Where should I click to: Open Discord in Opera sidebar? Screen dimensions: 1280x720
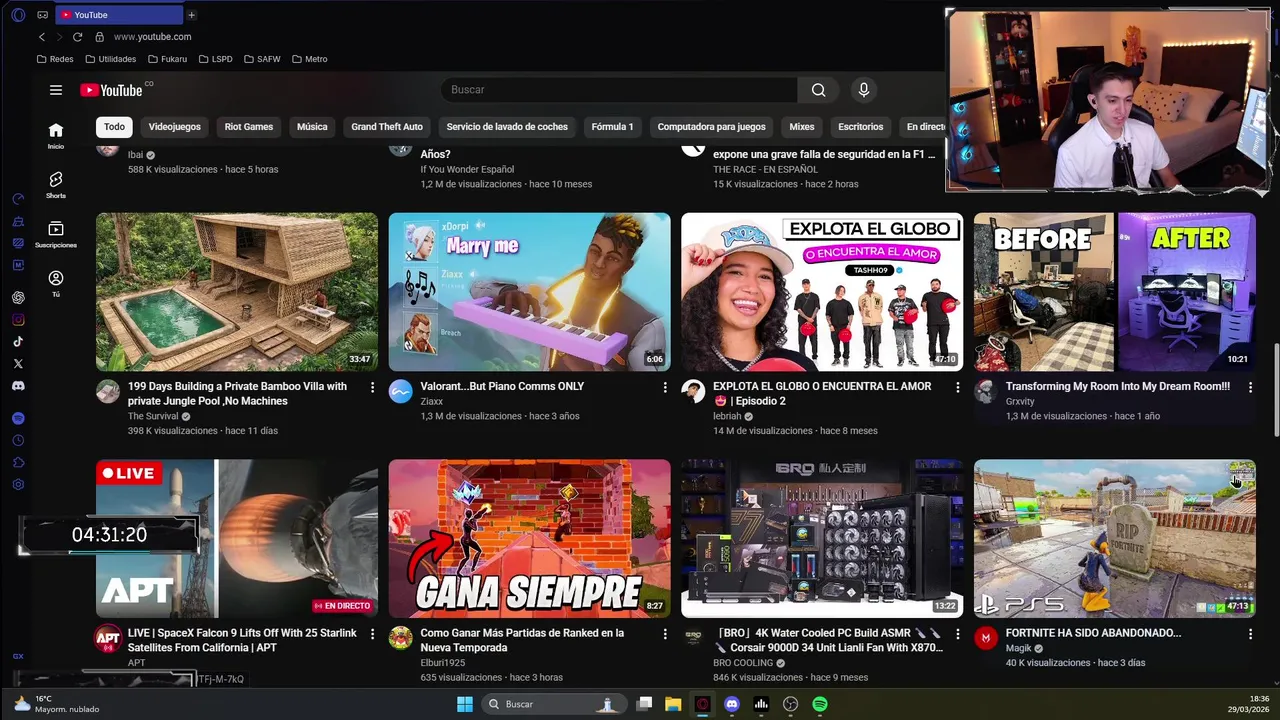[18, 386]
